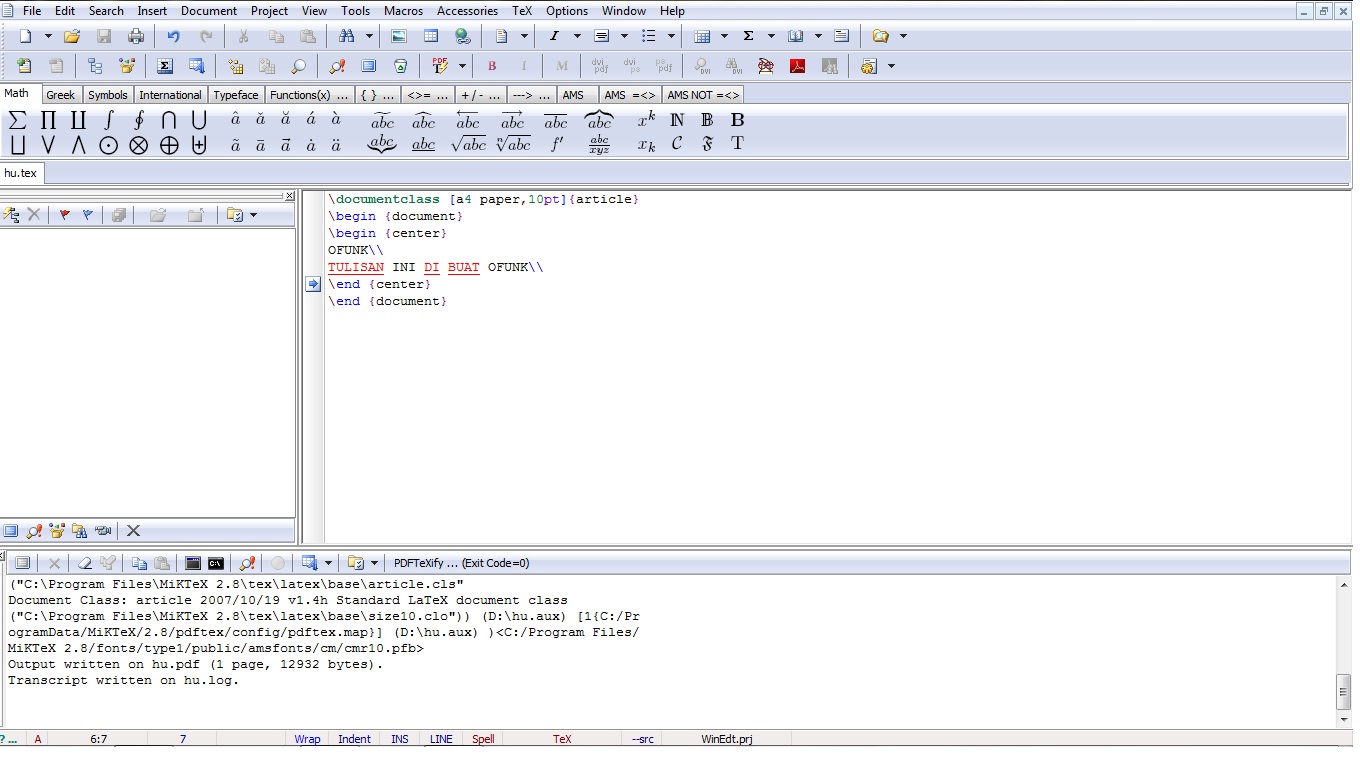This screenshot has height=768, width=1360.
Task: Open the command prompt icon in console toolbar
Action: pos(215,563)
